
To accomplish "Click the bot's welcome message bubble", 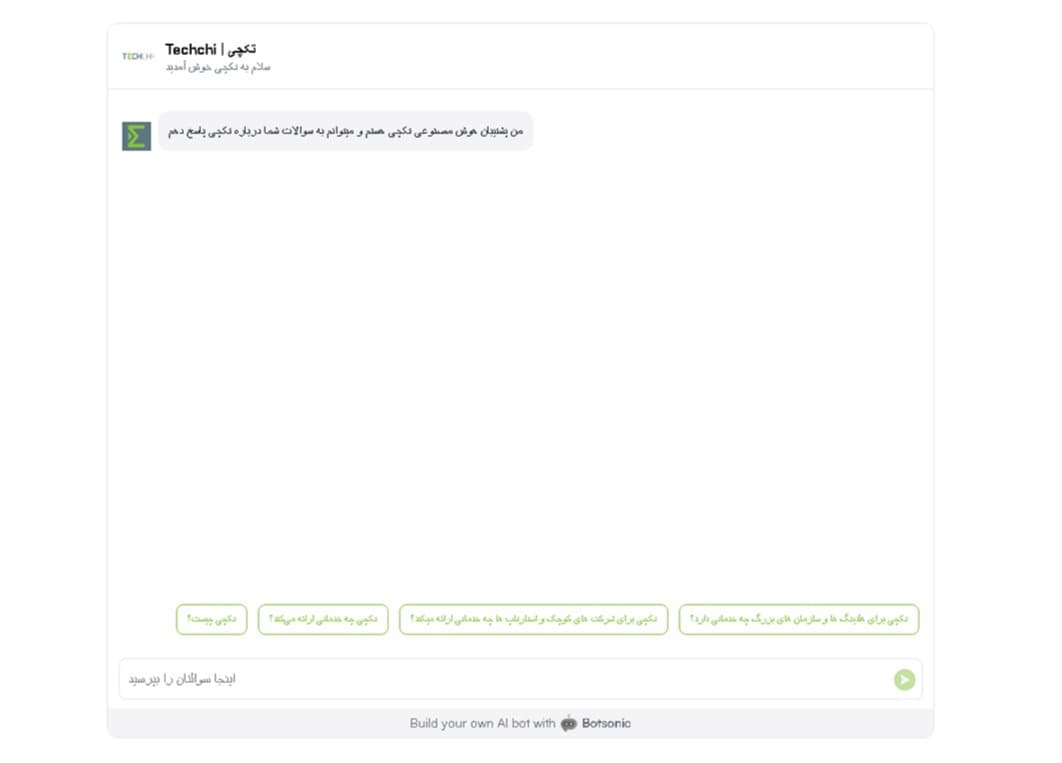I will pyautogui.click(x=345, y=131).
